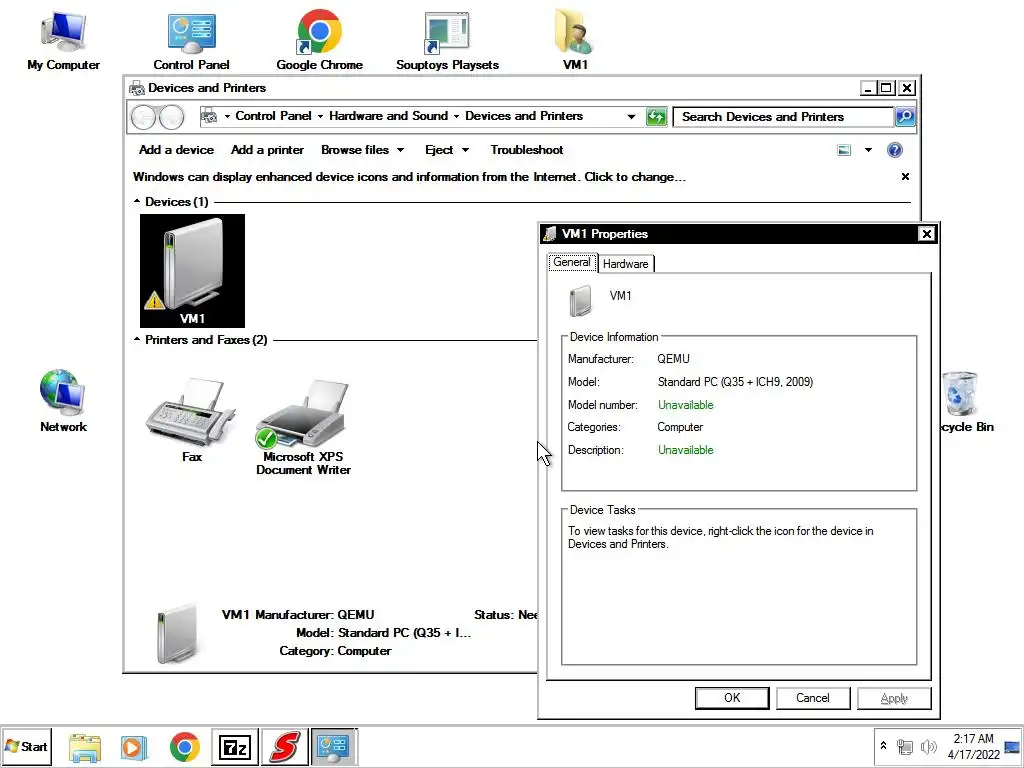The height and width of the screenshot is (768, 1024).
Task: Click Add a device command
Action: coord(176,150)
